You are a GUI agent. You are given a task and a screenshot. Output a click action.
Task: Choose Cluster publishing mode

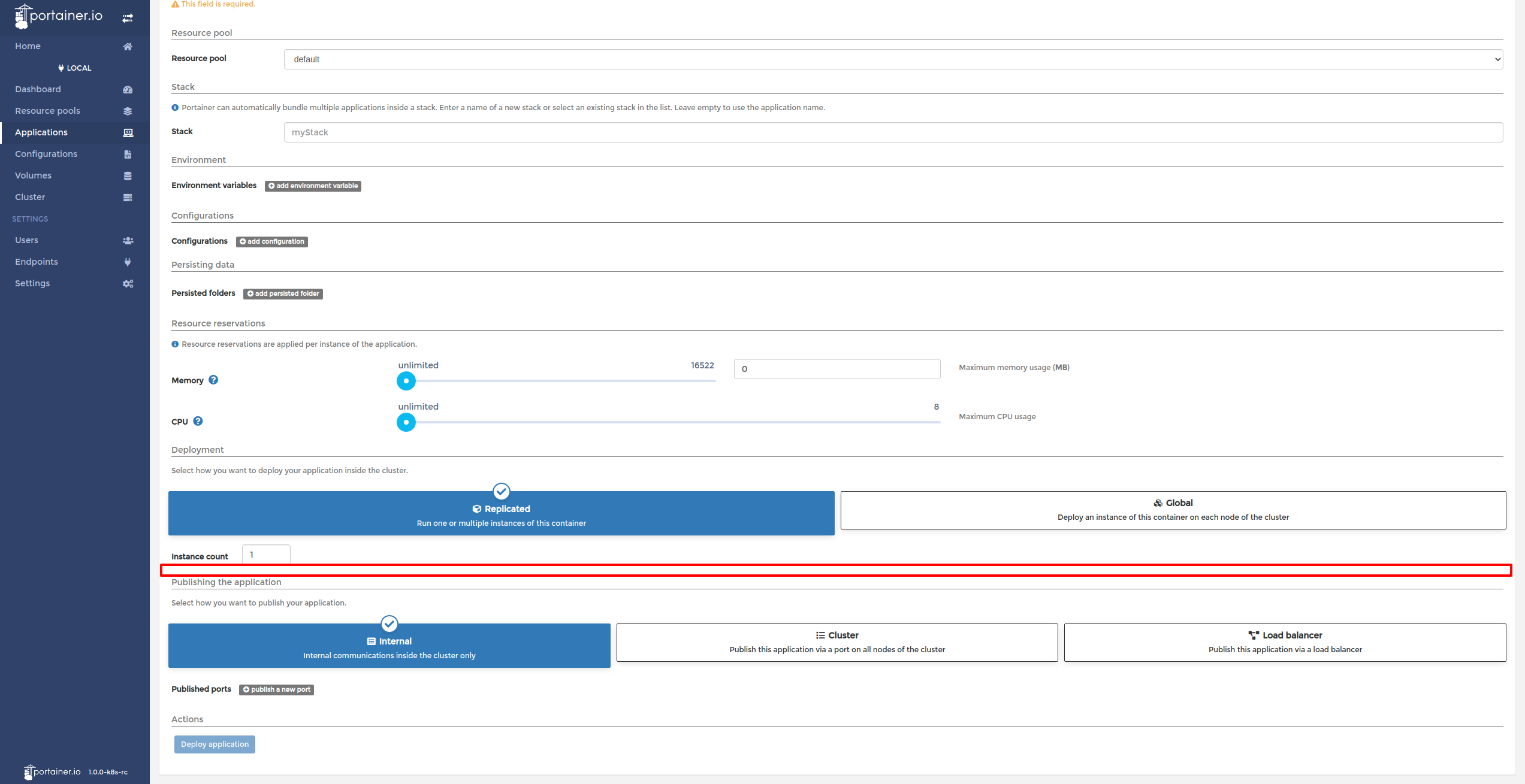837,642
